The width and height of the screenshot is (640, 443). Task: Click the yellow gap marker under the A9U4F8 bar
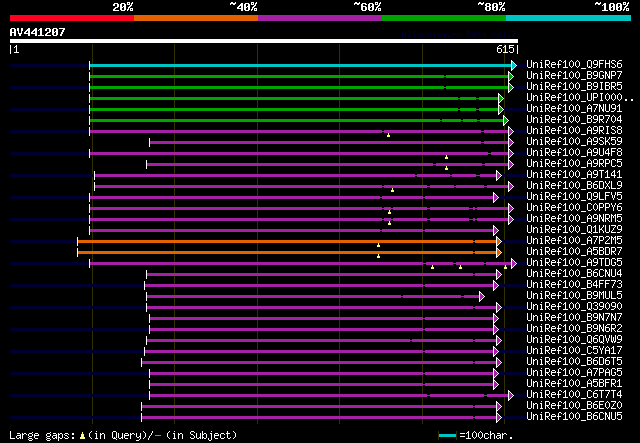[x=446, y=157]
